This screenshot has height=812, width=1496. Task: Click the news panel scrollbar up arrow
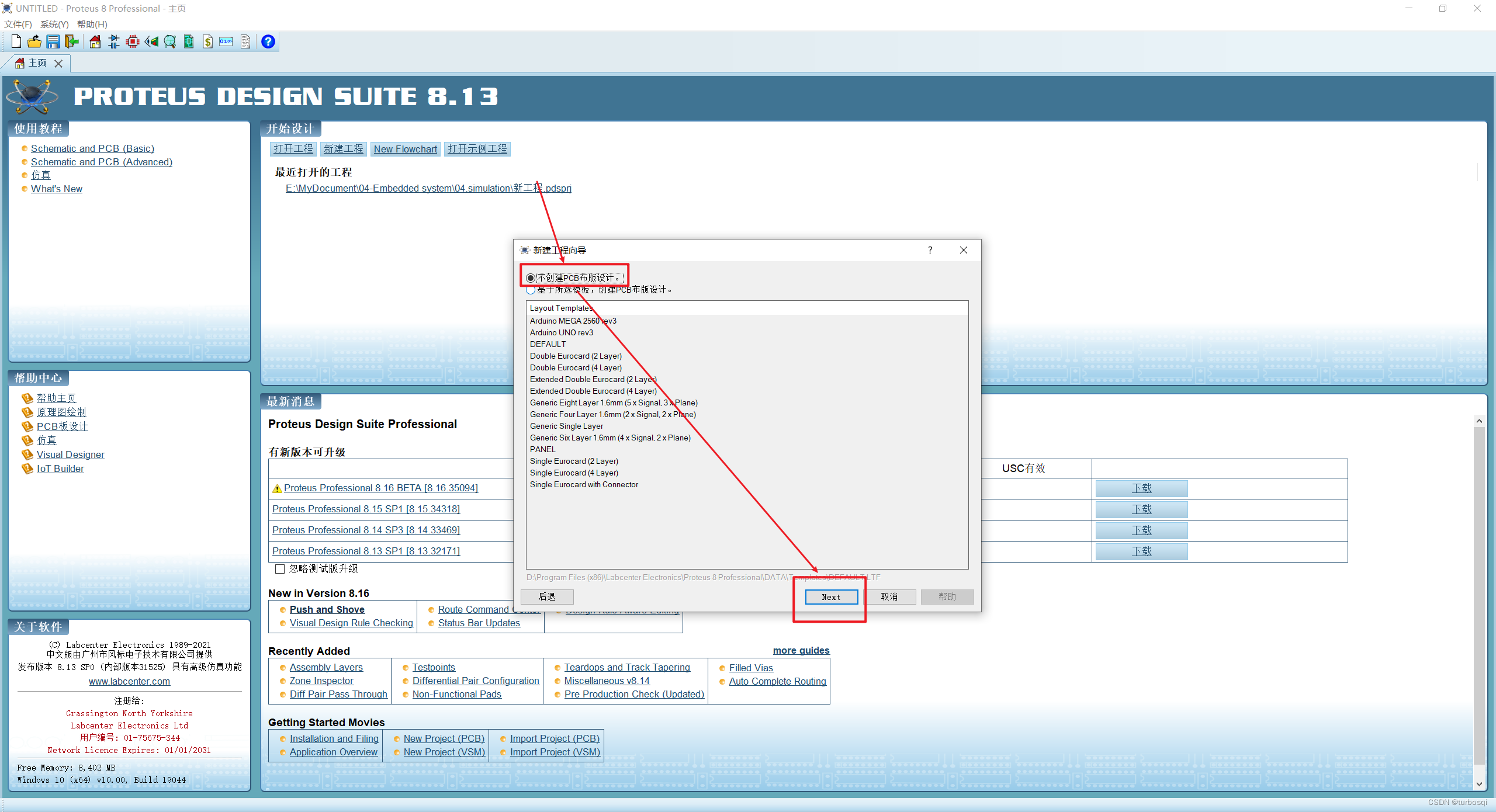pyautogui.click(x=1479, y=421)
